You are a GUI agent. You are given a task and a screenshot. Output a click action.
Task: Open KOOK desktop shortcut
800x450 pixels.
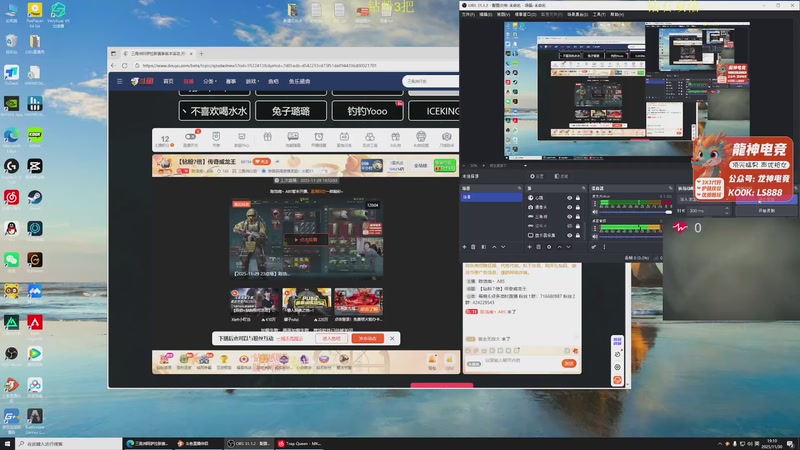click(x=35, y=136)
